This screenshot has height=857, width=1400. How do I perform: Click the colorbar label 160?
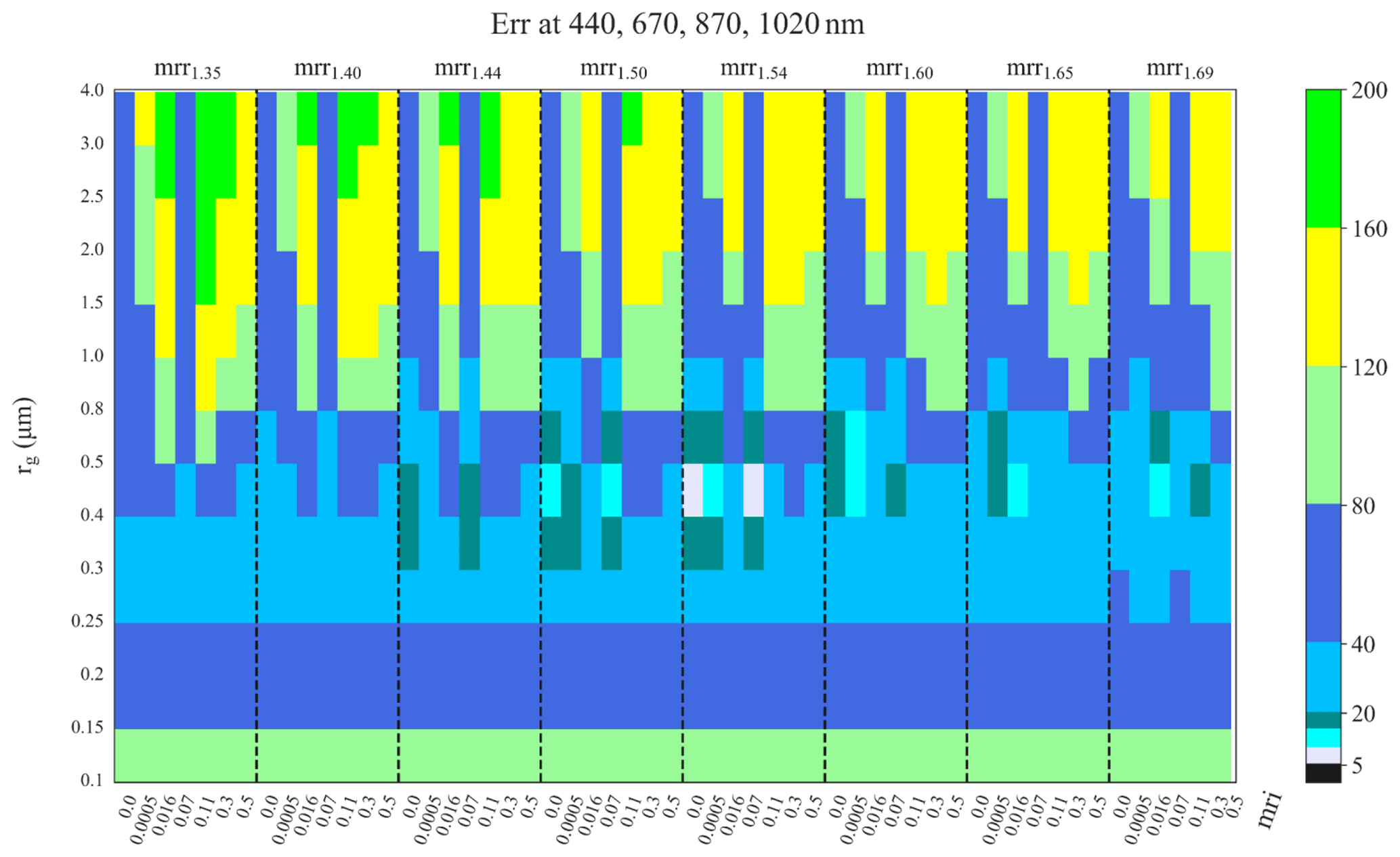click(x=1369, y=229)
